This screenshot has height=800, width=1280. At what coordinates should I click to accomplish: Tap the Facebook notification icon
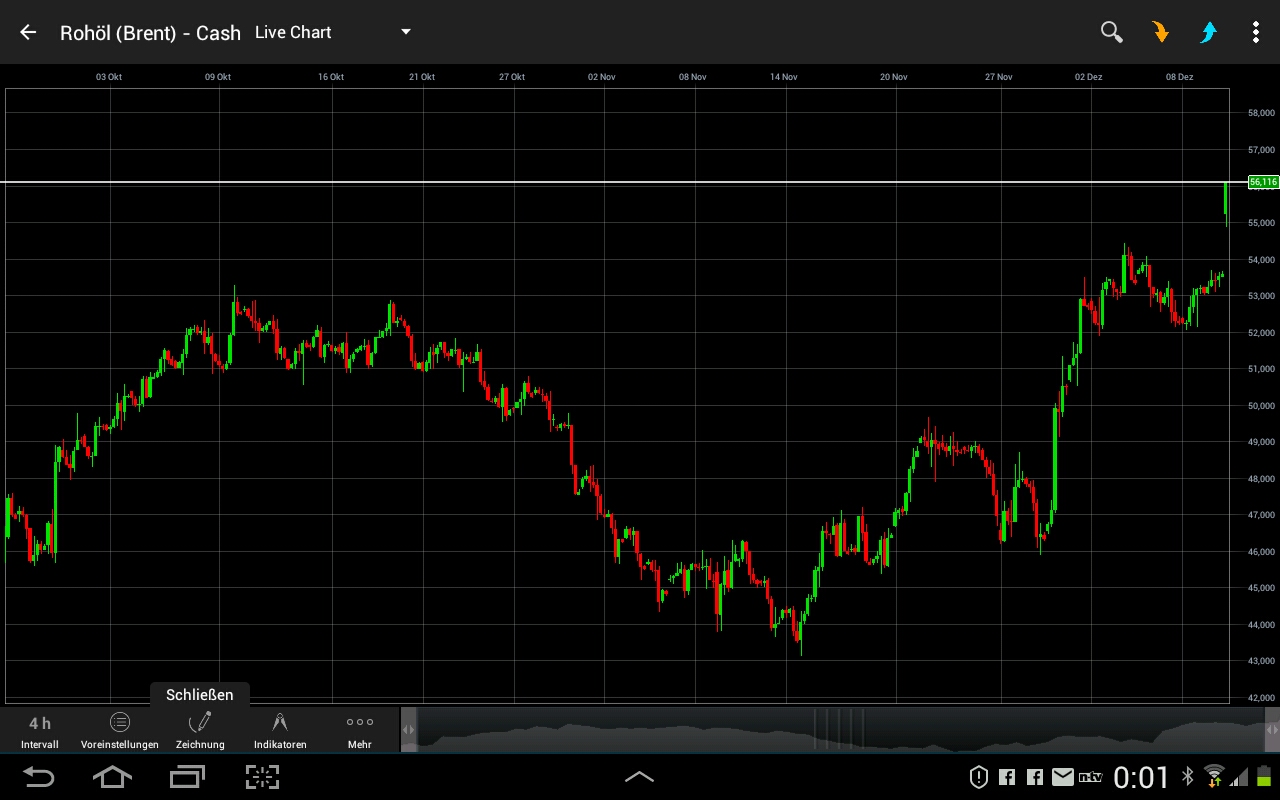point(1007,777)
